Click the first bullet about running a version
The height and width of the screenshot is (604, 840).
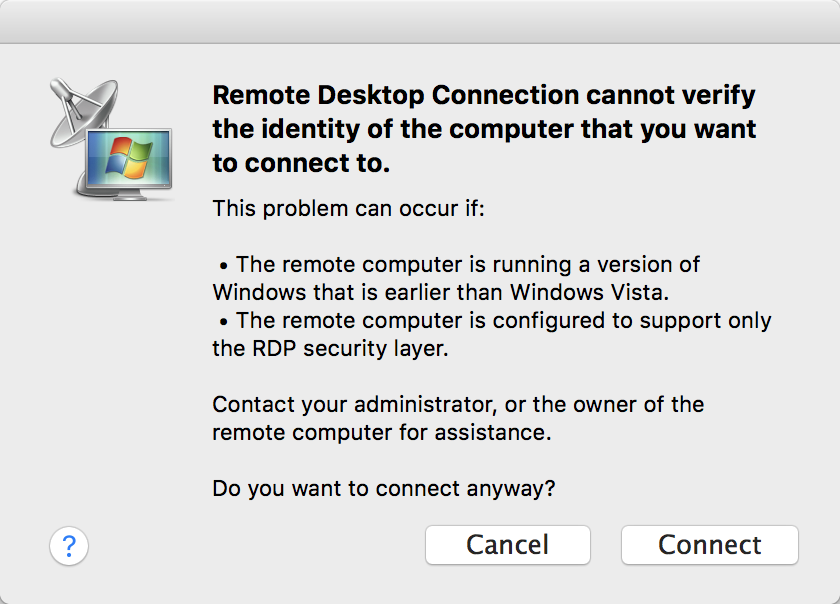tap(466, 265)
